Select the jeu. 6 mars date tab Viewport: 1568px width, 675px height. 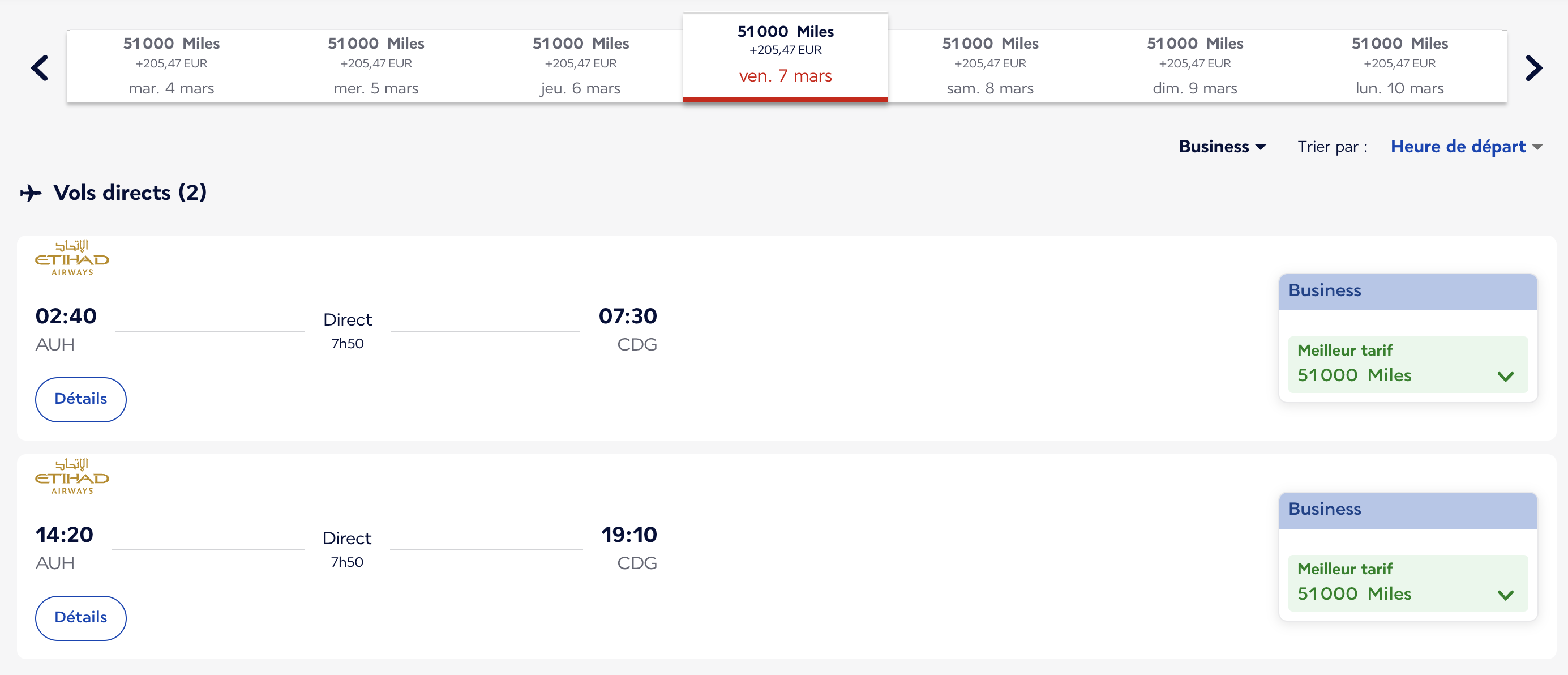coord(581,66)
